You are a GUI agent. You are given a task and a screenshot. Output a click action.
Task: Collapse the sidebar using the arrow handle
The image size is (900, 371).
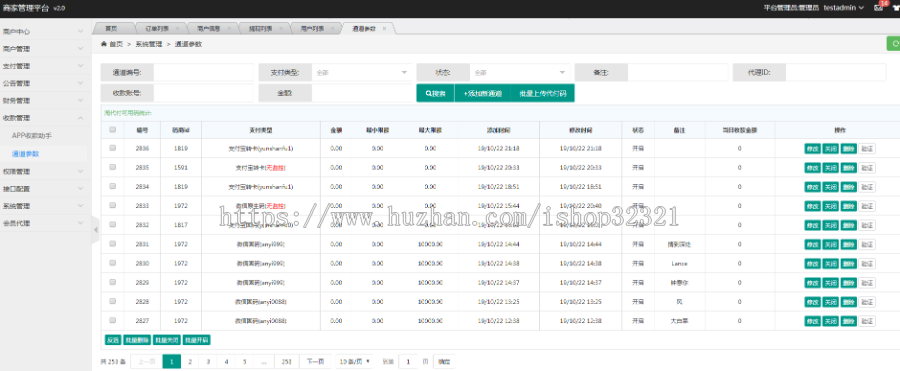click(95, 230)
